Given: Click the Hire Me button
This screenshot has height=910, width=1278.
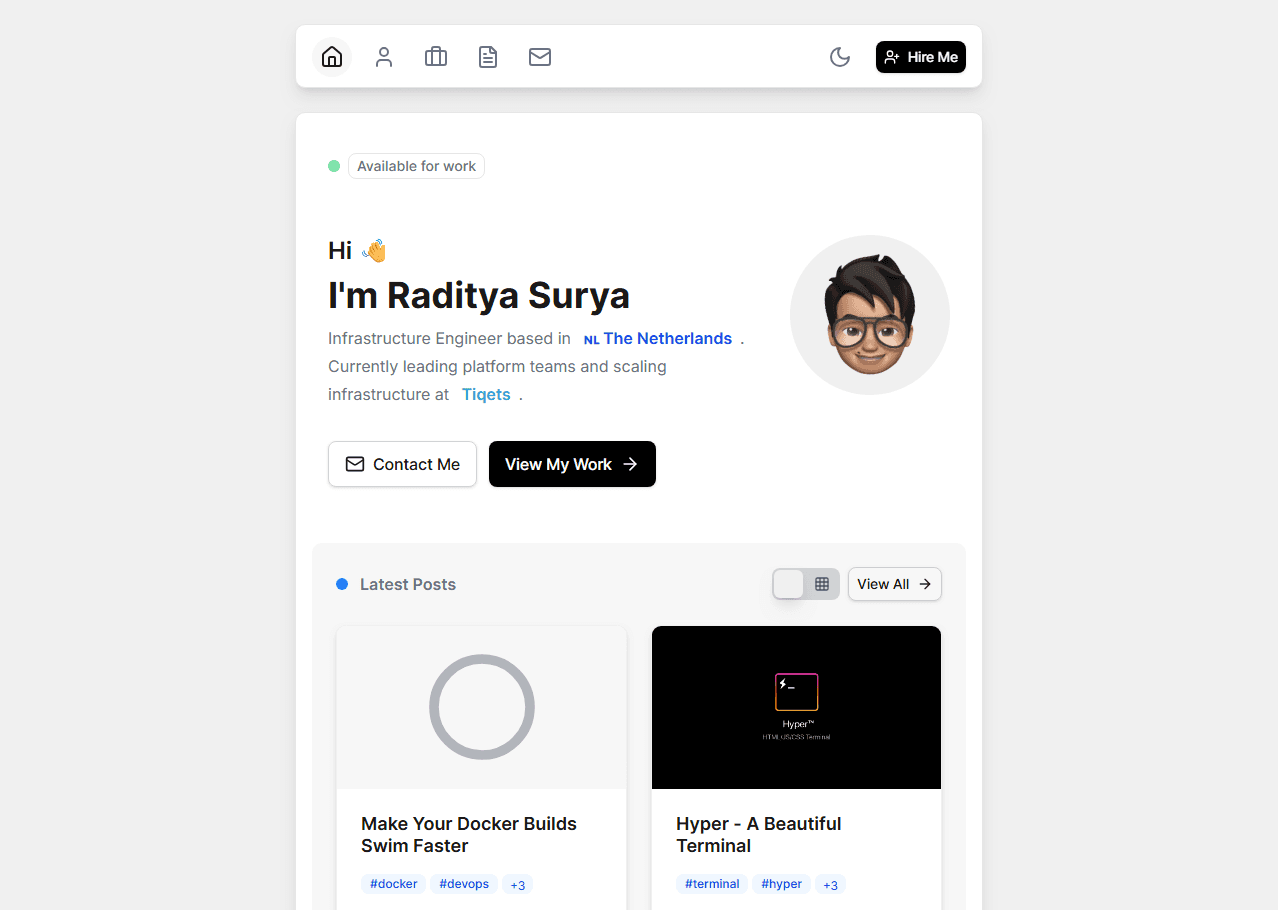Looking at the screenshot, I should (921, 57).
